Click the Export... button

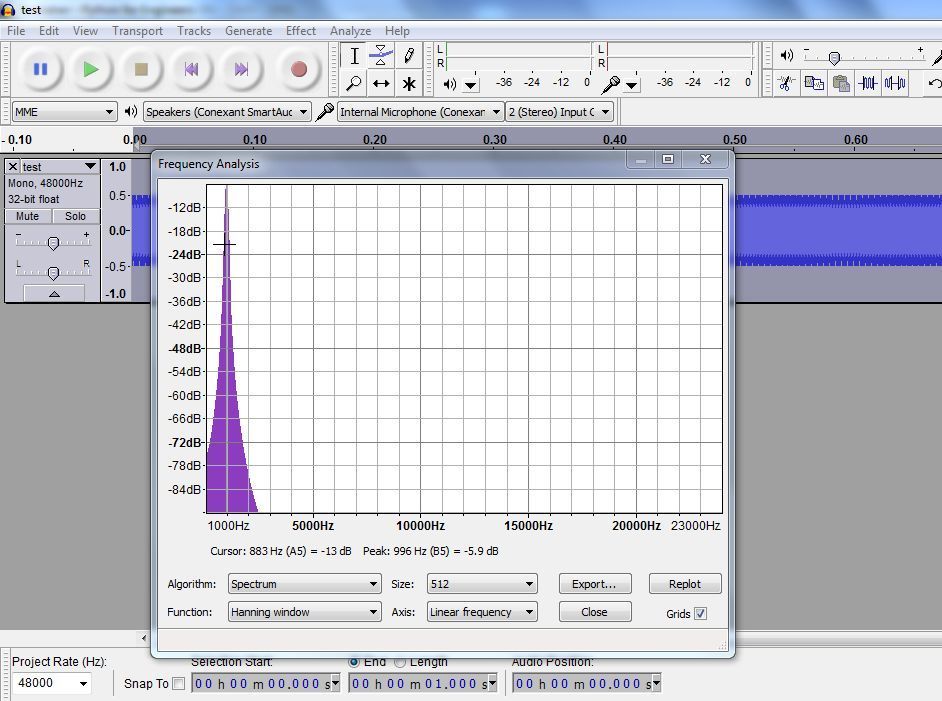click(x=595, y=584)
